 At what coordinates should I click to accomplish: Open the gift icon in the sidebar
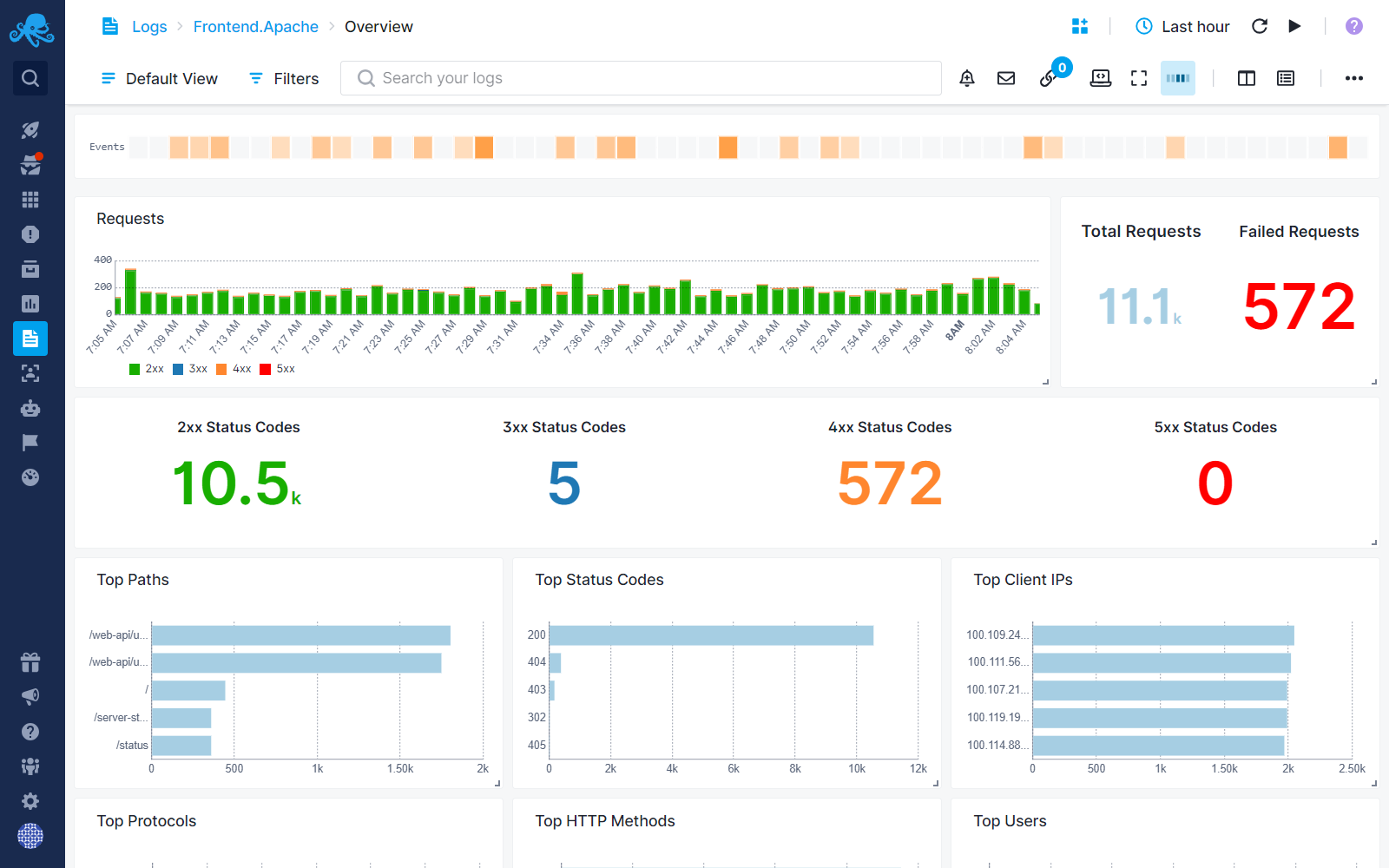30,662
